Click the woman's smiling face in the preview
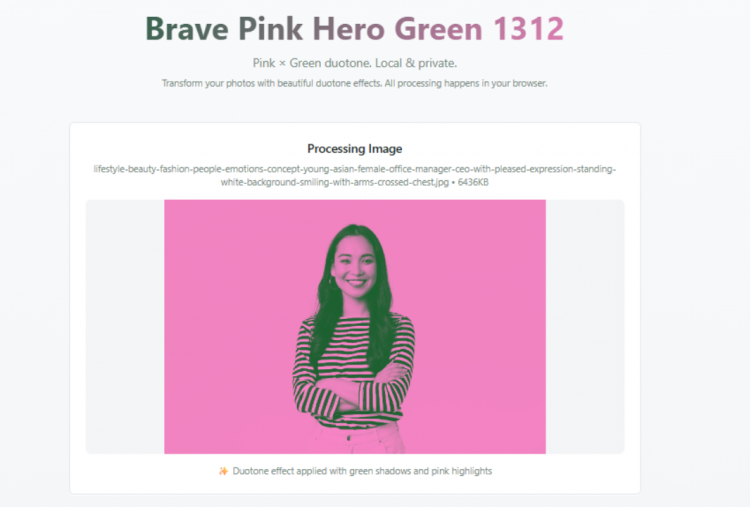The width and height of the screenshot is (750, 507). pyautogui.click(x=354, y=265)
